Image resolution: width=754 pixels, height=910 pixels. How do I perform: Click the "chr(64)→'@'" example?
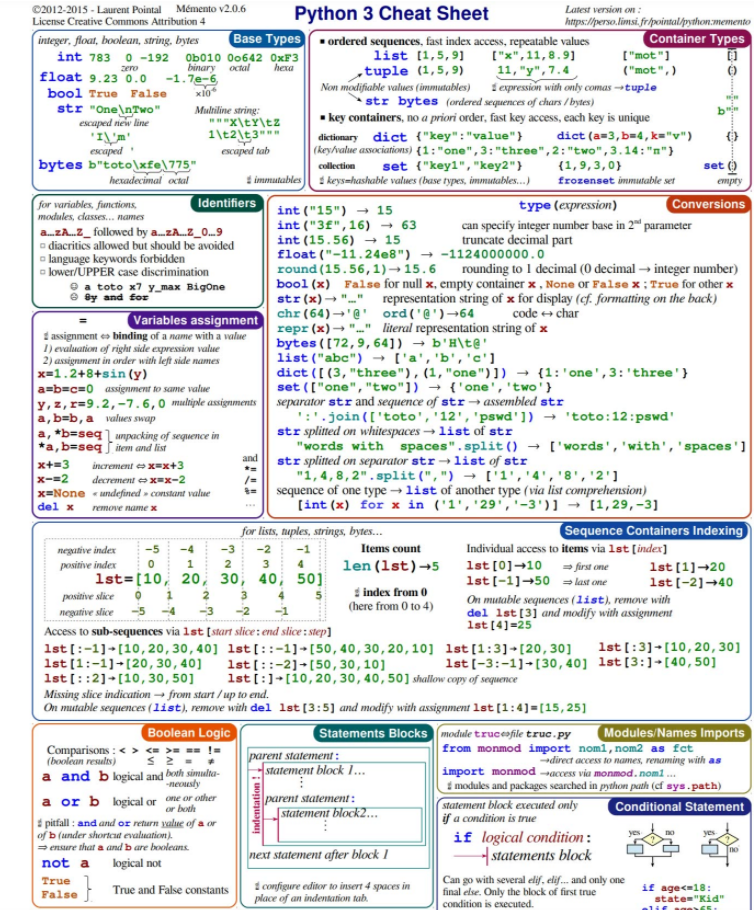click(x=322, y=313)
